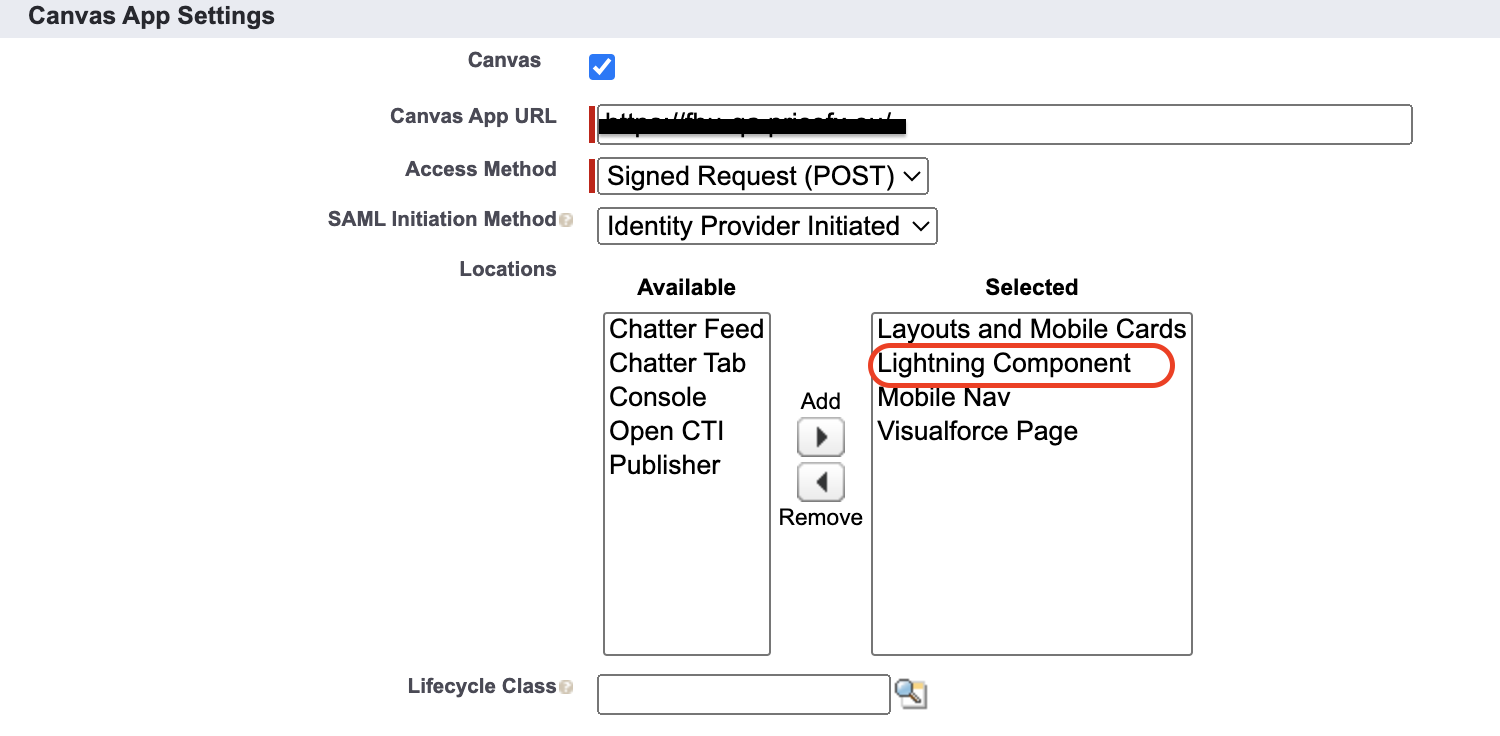Select Lightning Component in Selected list
The image size is (1500, 736).
pos(1004,363)
